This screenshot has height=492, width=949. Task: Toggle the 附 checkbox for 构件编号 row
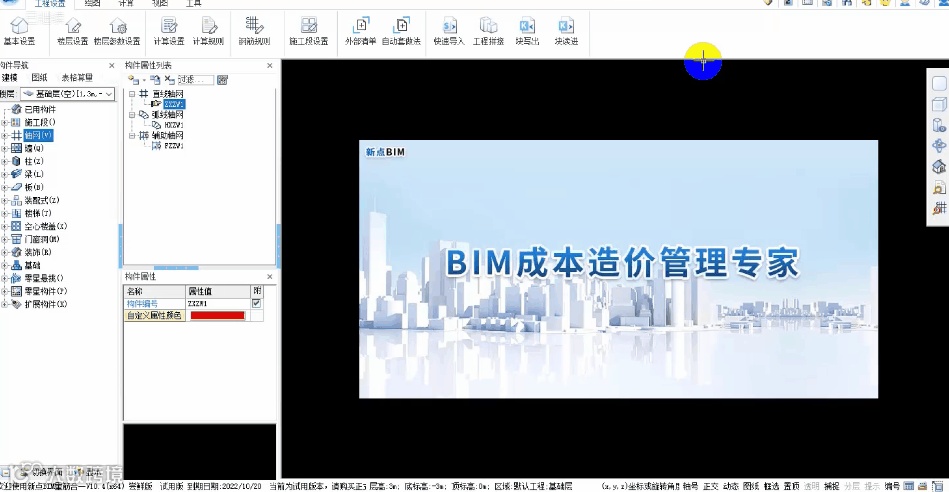click(257, 303)
